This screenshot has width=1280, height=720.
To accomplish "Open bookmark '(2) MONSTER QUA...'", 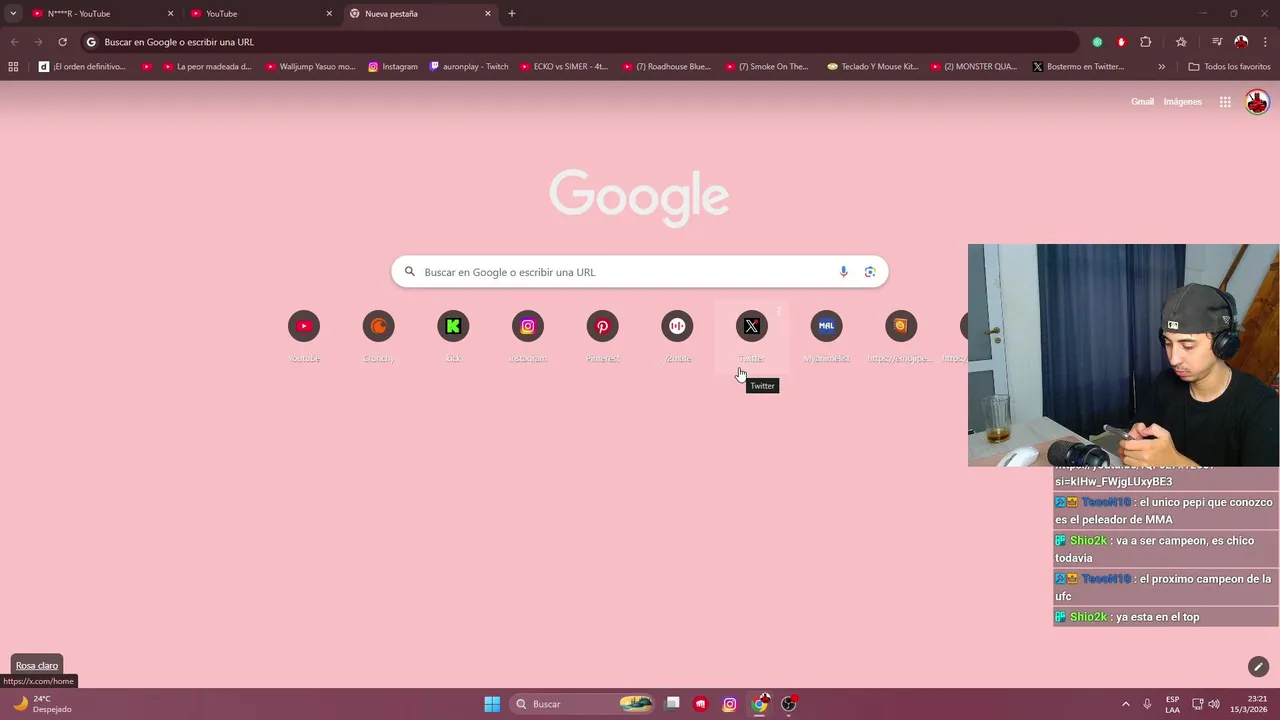I will (x=974, y=67).
